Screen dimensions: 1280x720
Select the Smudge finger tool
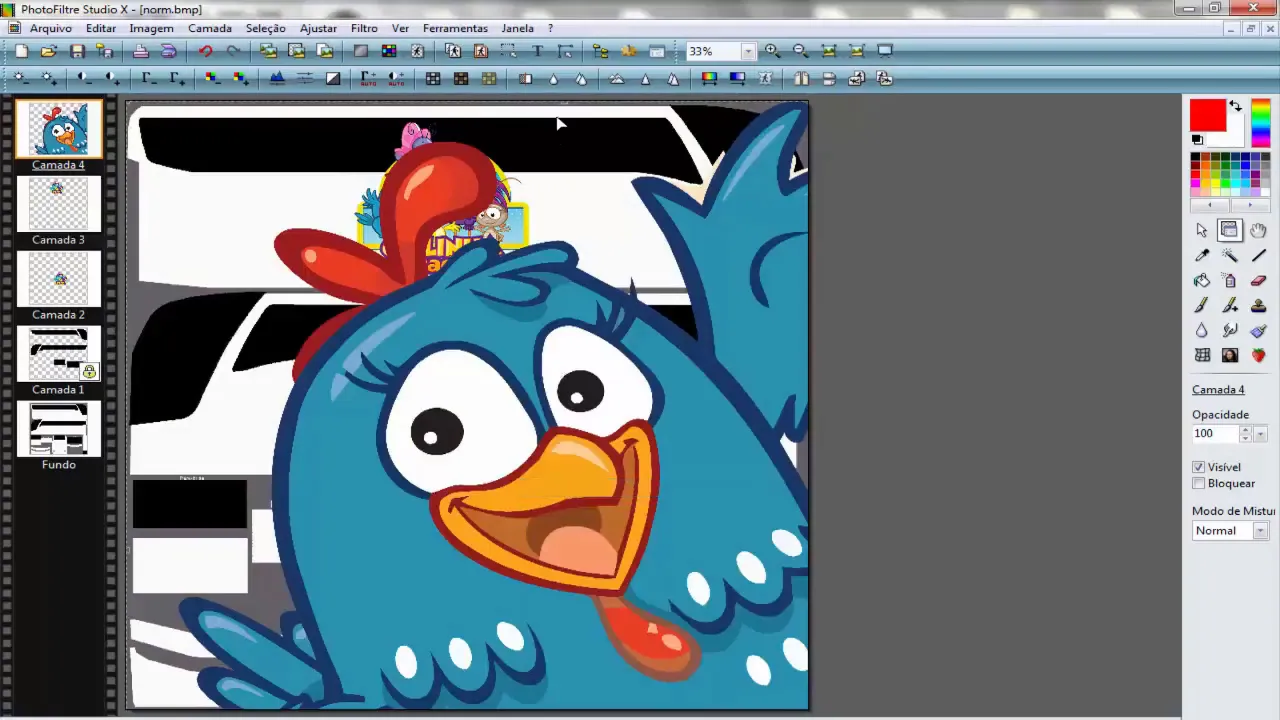(1230, 330)
